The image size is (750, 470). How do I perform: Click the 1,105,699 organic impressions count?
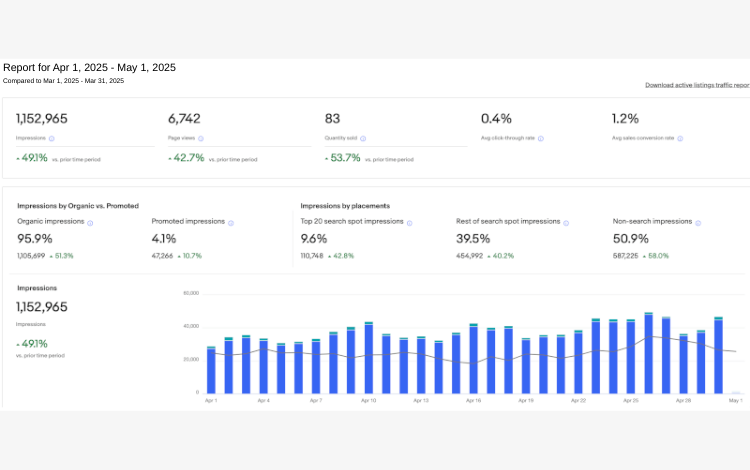point(31,256)
